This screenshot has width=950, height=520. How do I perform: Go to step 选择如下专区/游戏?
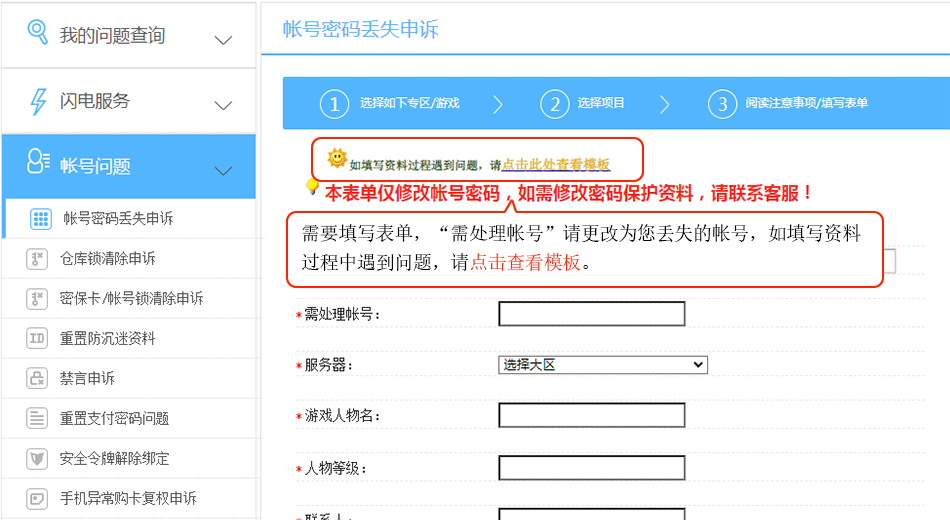[x=410, y=103]
